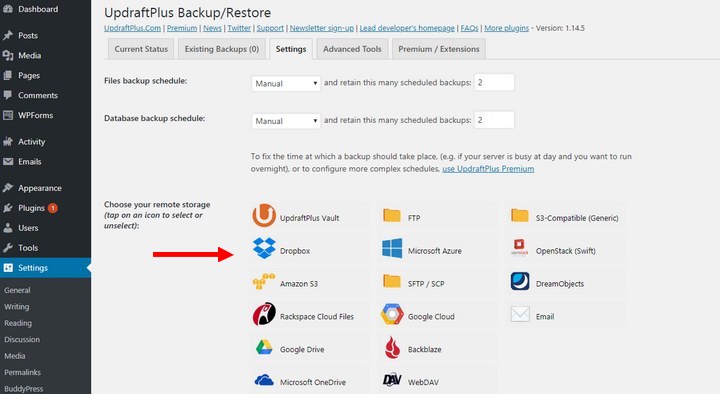Focus the files retained backups field
Image resolution: width=720 pixels, height=394 pixels.
click(494, 82)
